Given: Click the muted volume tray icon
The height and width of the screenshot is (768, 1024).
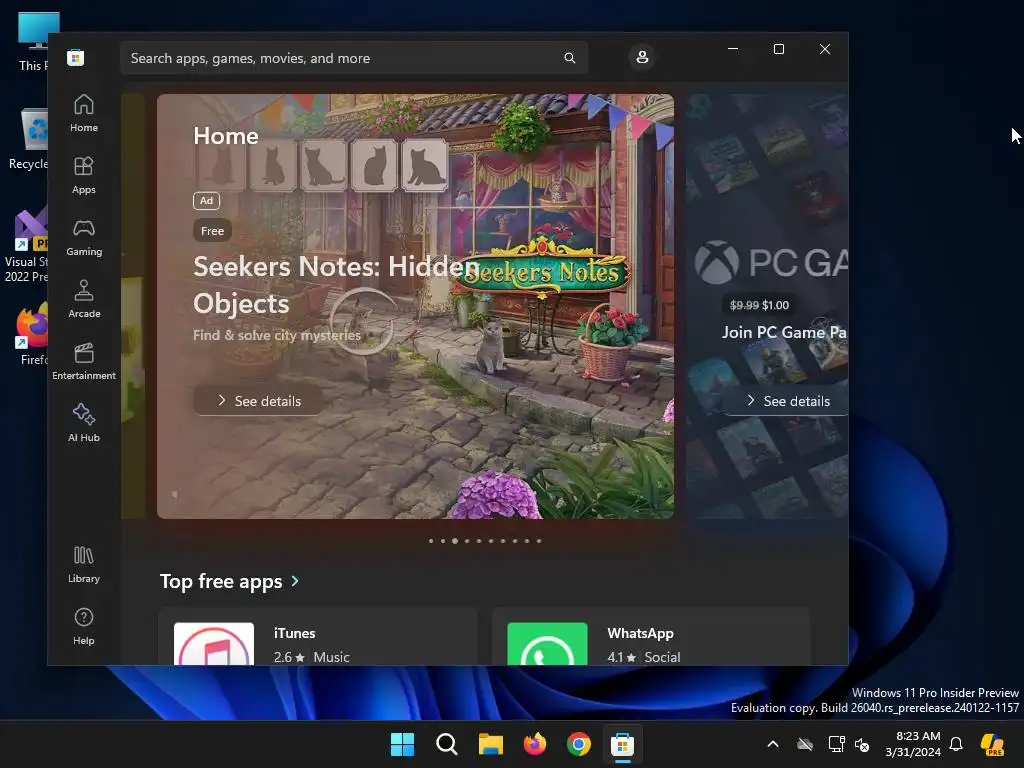Looking at the screenshot, I should (x=862, y=744).
